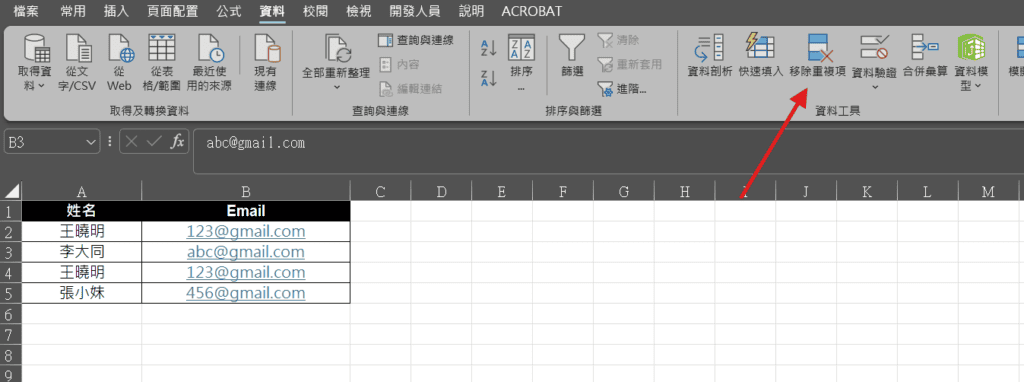Image resolution: width=1024 pixels, height=382 pixels.
Task: Sort ascending A to Z
Action: [x=488, y=48]
